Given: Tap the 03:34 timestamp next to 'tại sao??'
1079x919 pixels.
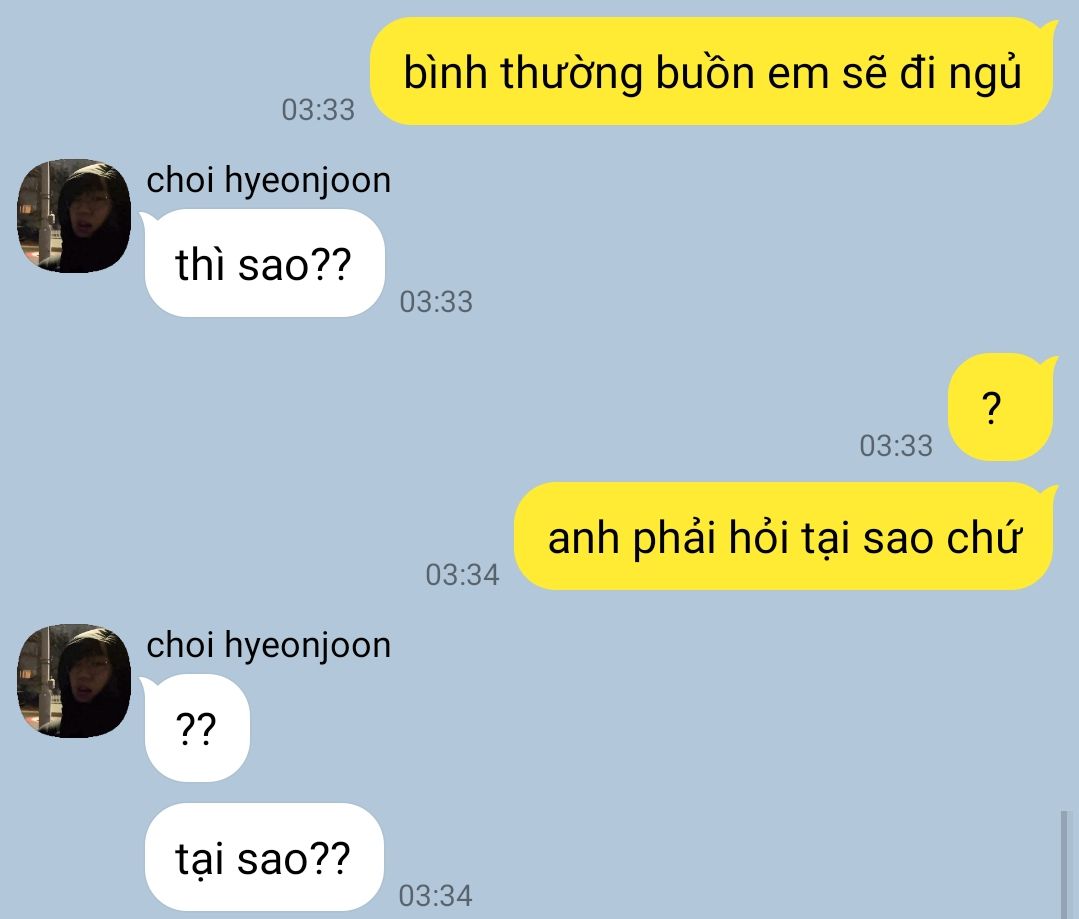Looking at the screenshot, I should click(x=436, y=896).
